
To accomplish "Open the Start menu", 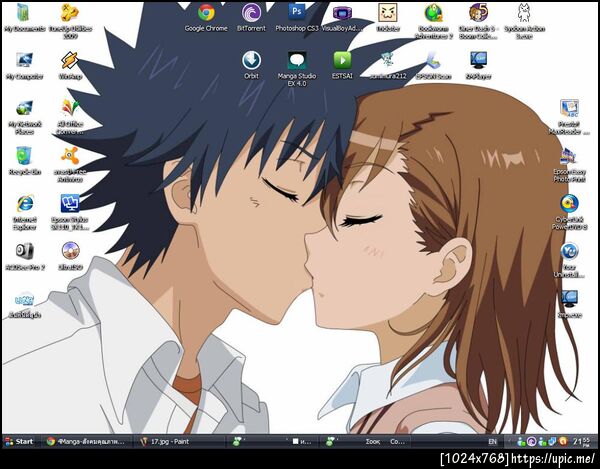I will click(19, 441).
